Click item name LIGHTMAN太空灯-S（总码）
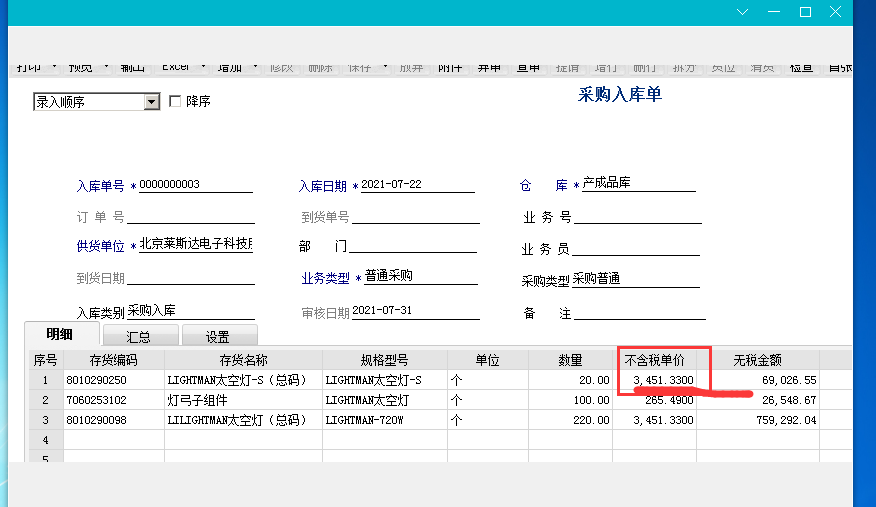 point(244,380)
